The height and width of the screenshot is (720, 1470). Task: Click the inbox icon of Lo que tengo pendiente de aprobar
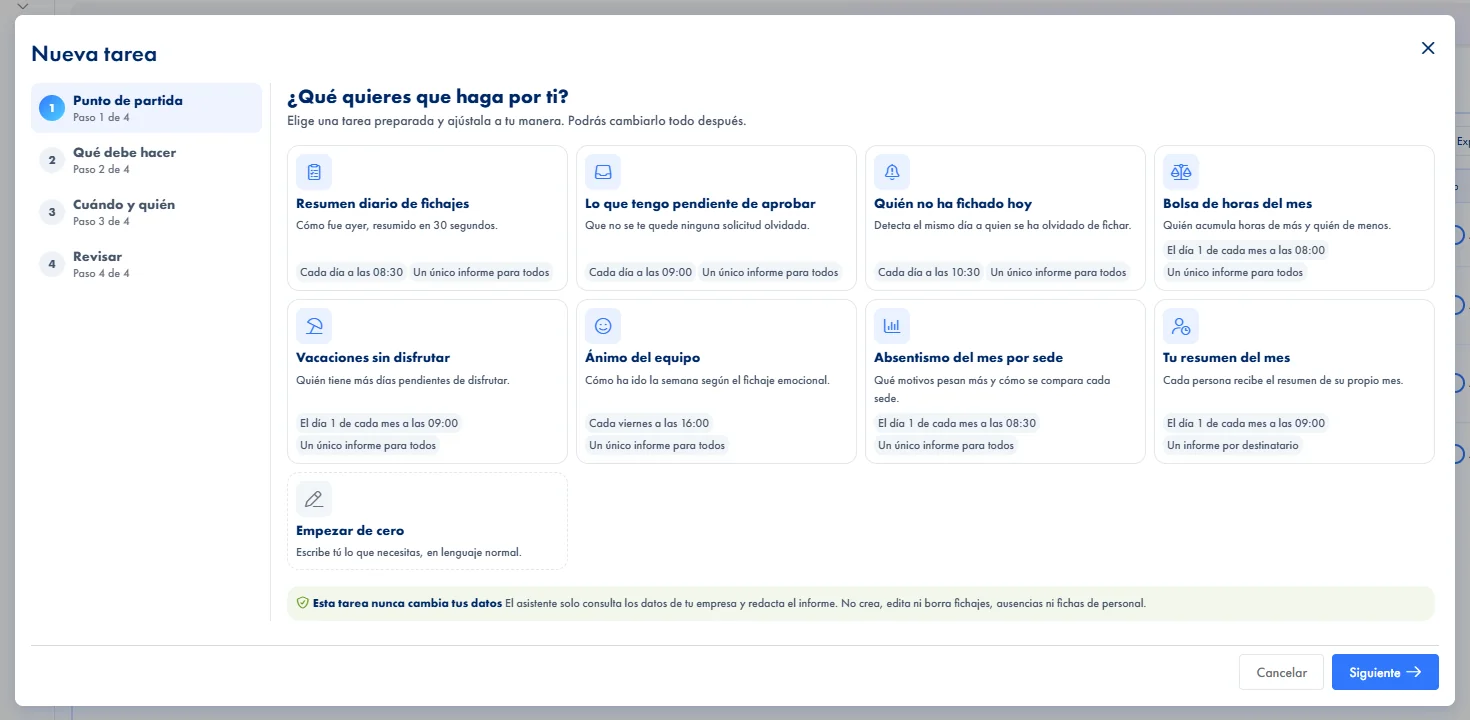(603, 172)
